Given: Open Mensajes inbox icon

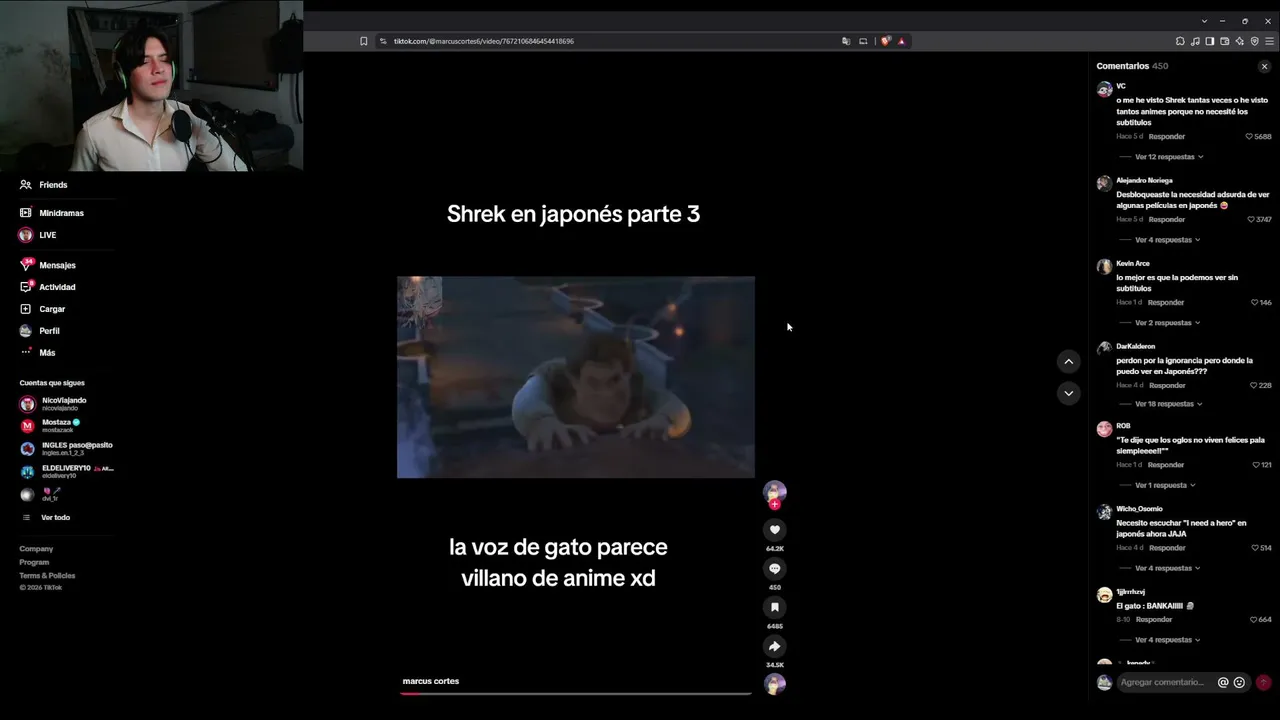Looking at the screenshot, I should (x=26, y=265).
